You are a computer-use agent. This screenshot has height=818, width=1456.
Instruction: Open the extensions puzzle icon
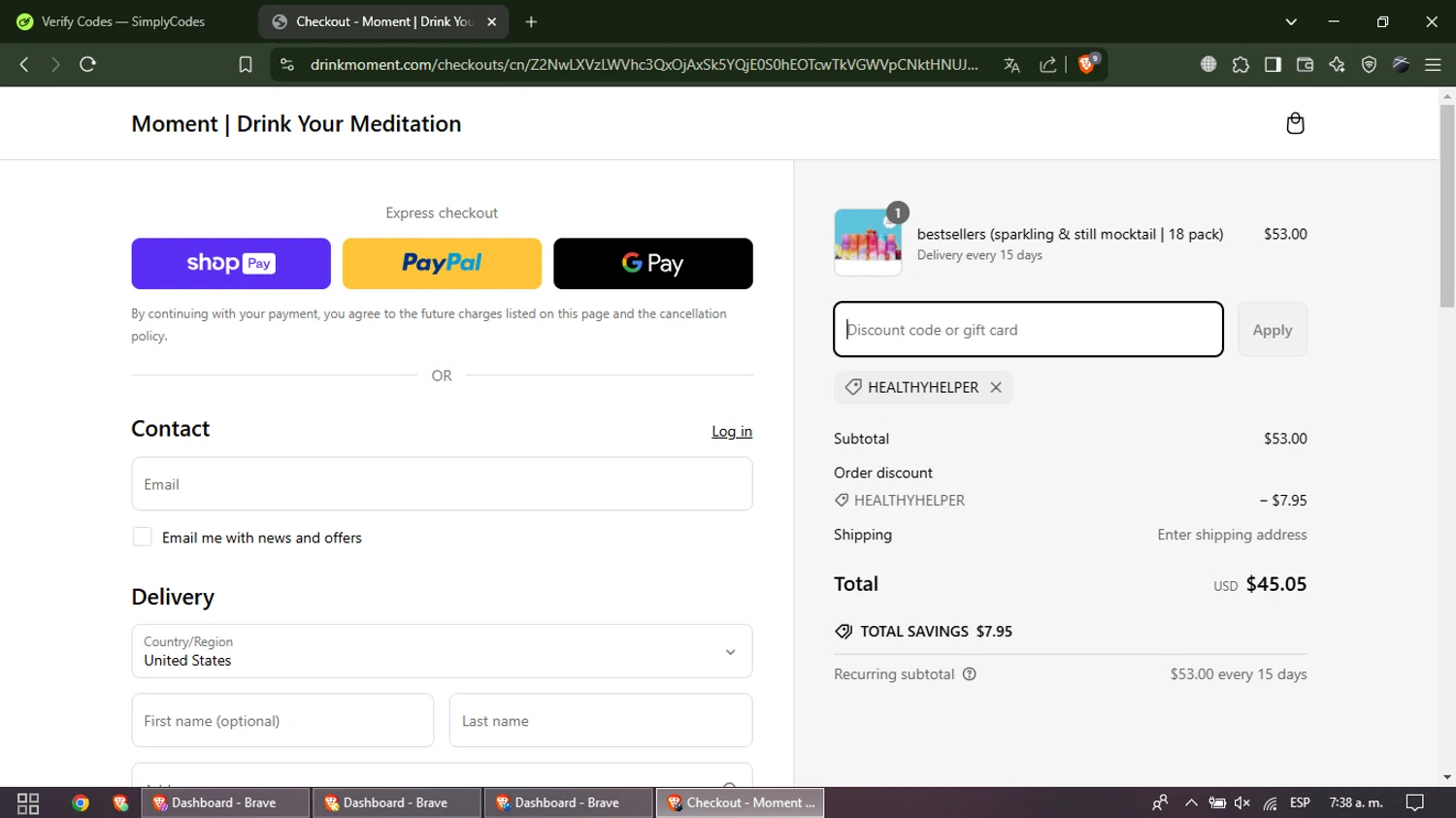[1241, 64]
